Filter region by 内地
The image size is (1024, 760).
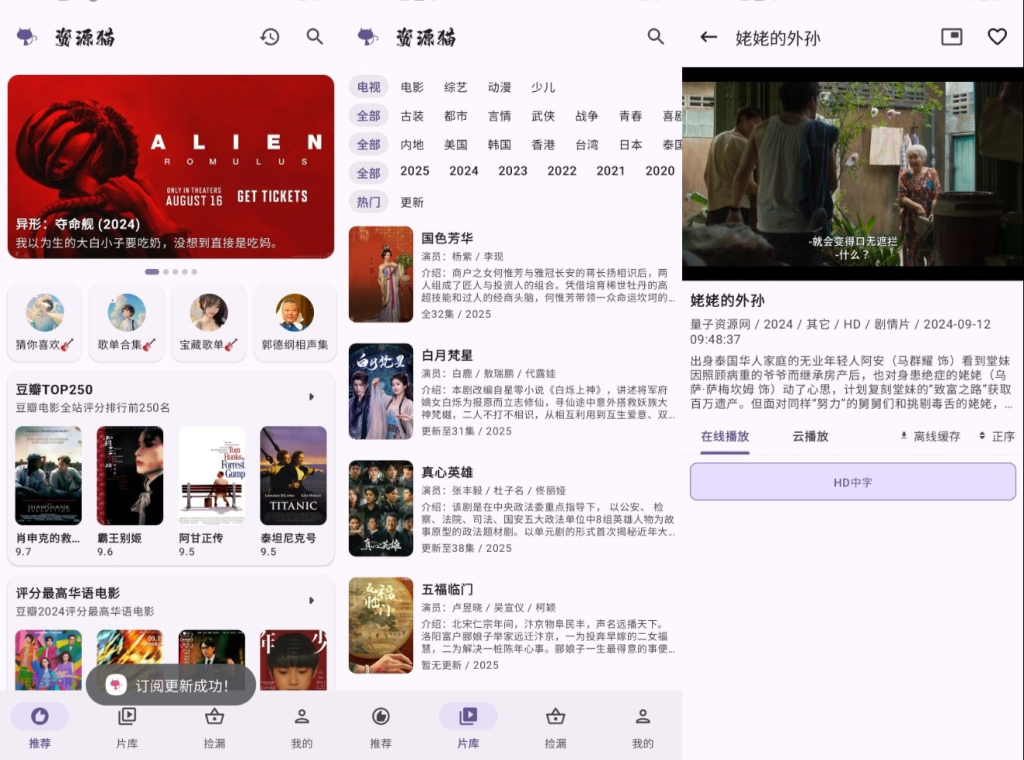(412, 144)
